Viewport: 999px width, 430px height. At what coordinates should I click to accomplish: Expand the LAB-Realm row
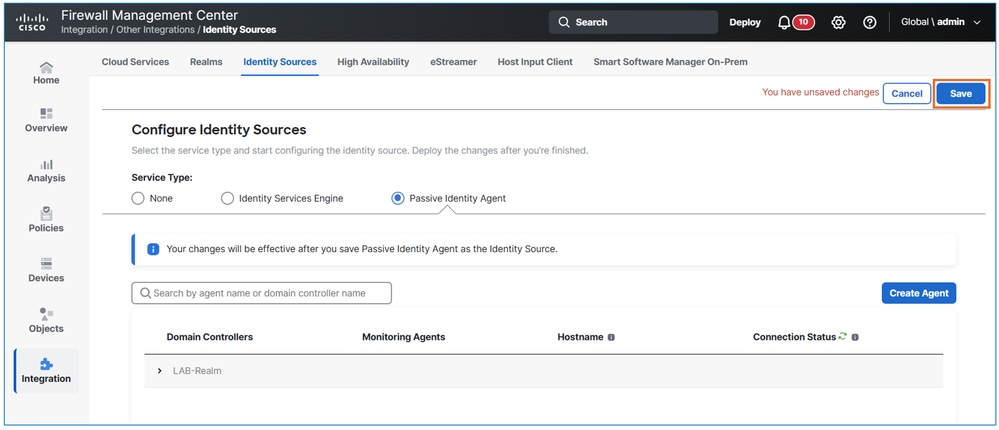coord(160,370)
